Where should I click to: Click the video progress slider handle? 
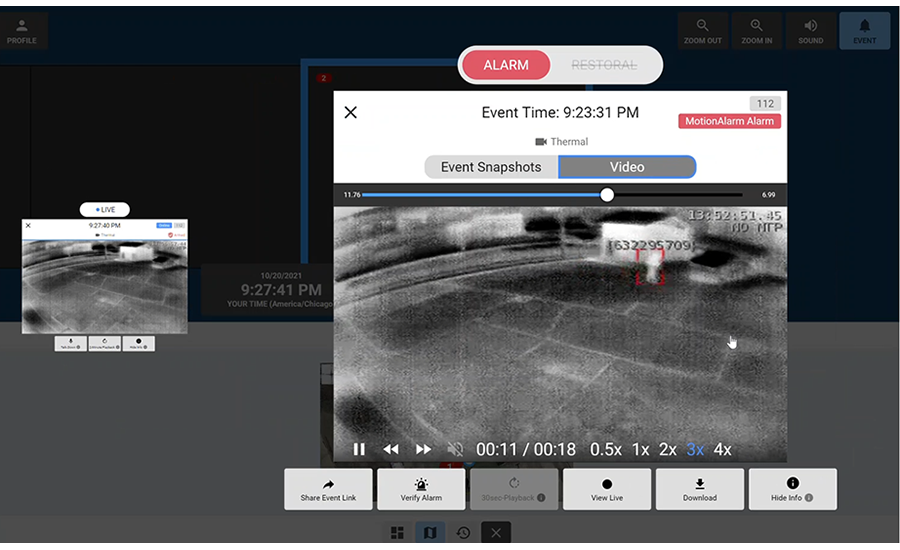tap(607, 195)
